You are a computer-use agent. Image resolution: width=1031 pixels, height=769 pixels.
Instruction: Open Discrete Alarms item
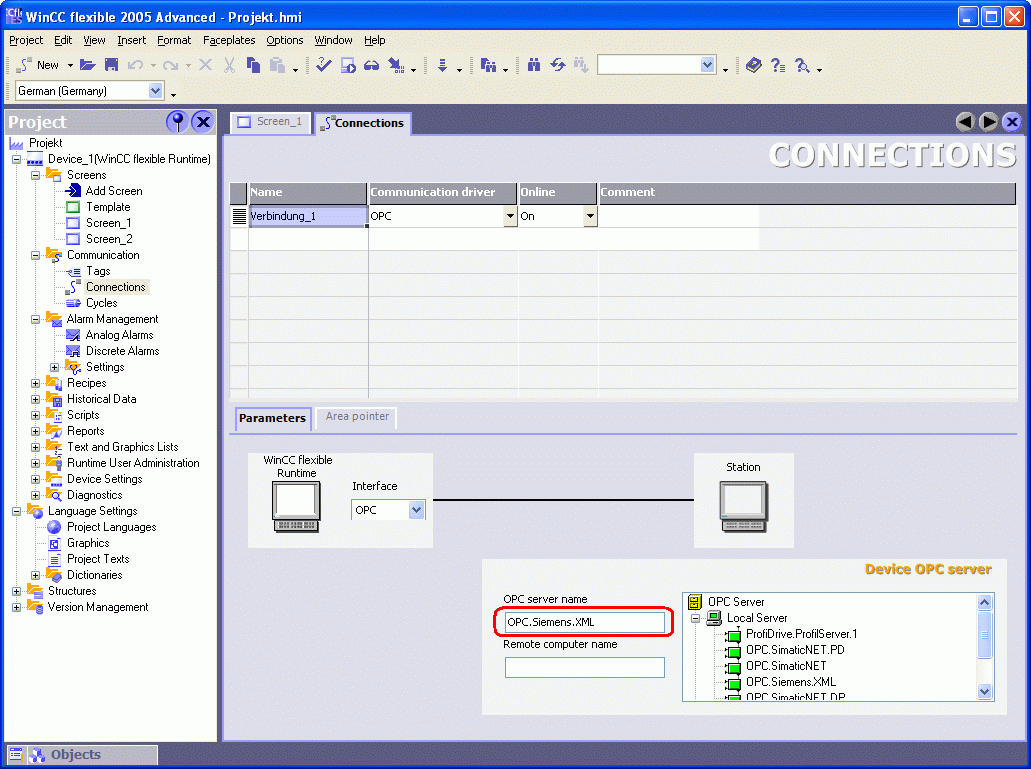[122, 351]
